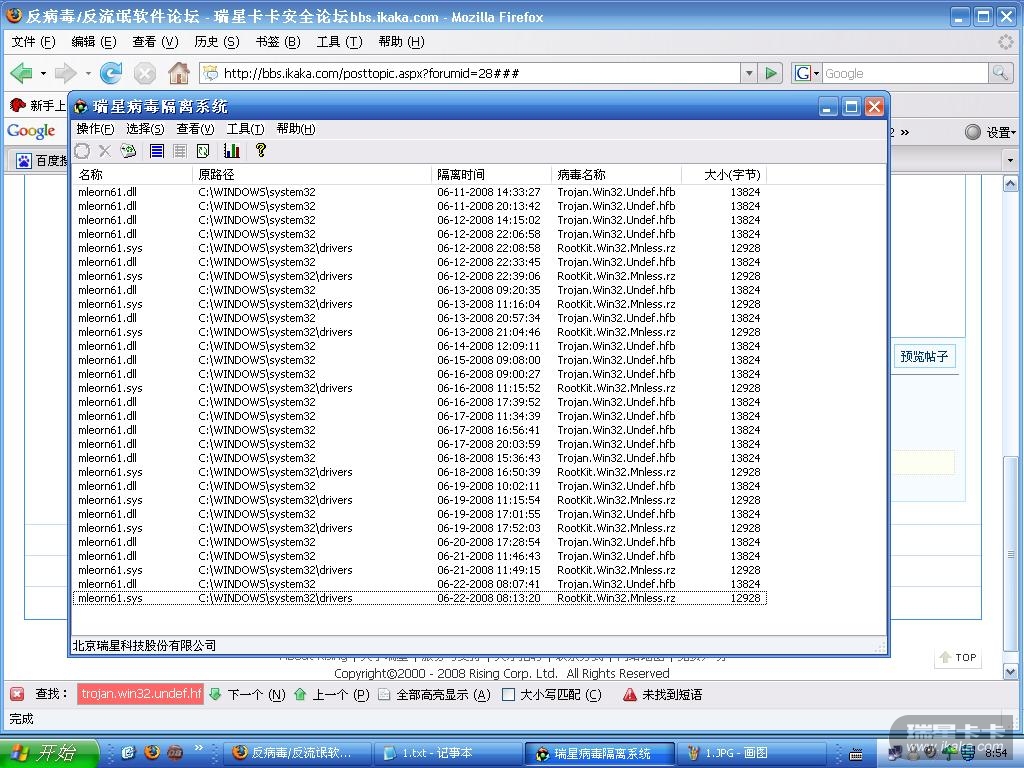
Task: Click the Firefox find text field
Action: point(140,694)
